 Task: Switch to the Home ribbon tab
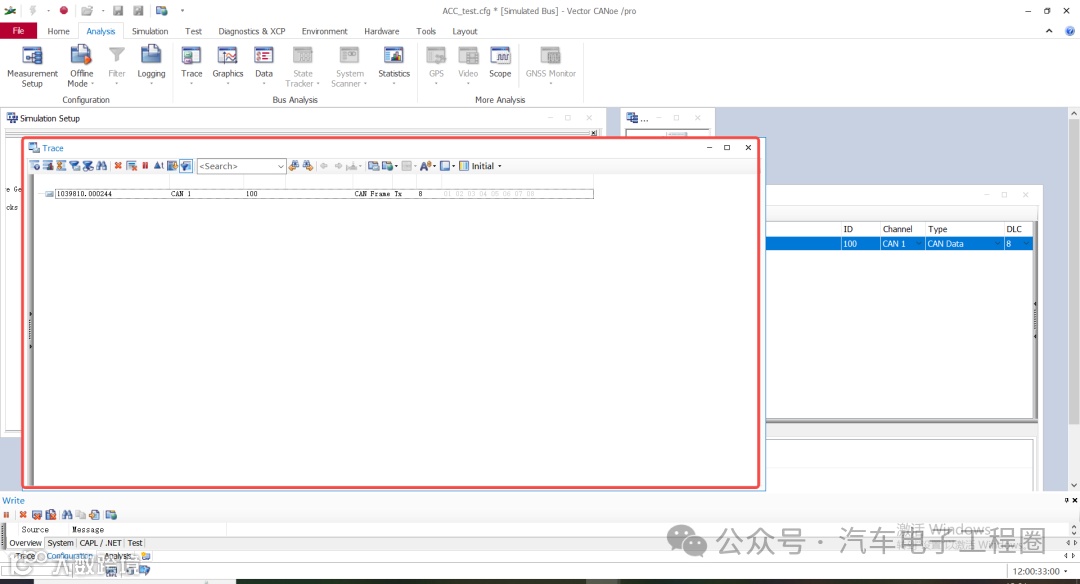[59, 31]
